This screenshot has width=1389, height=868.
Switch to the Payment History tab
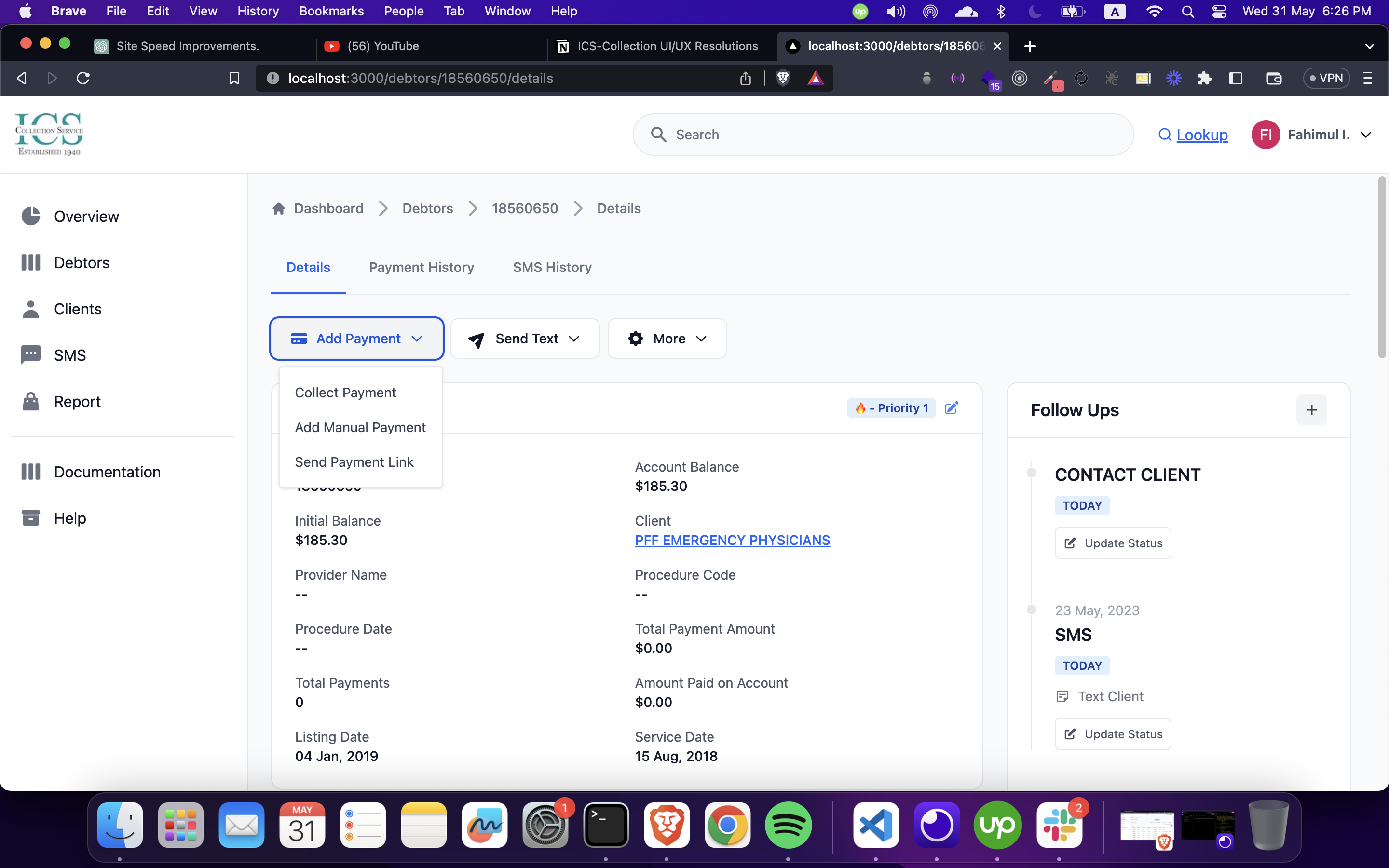tap(422, 267)
